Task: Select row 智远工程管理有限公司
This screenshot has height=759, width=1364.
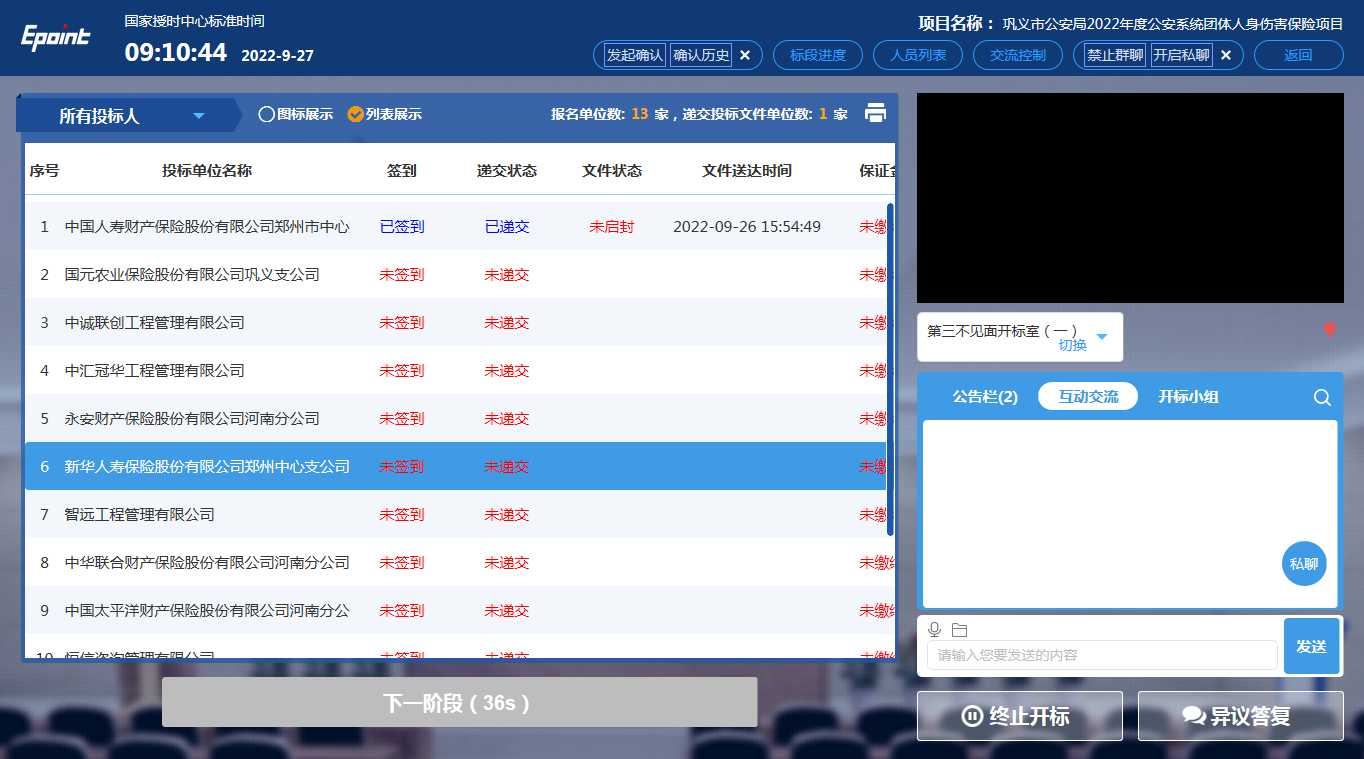Action: coord(456,515)
